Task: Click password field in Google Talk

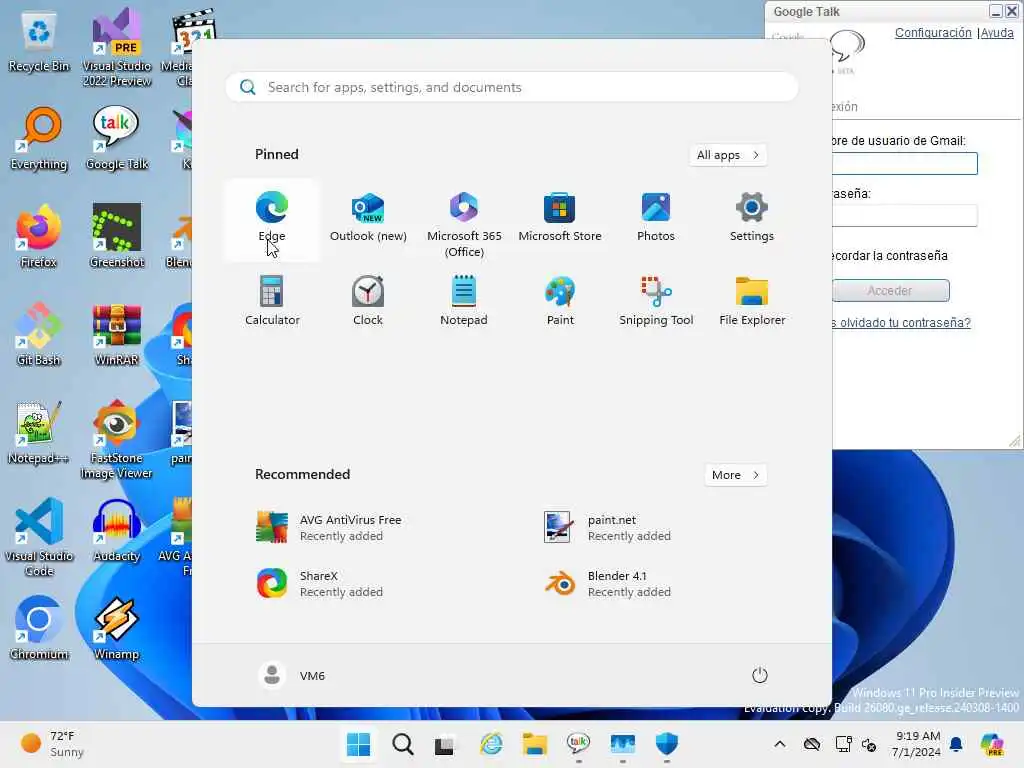Action: [904, 216]
